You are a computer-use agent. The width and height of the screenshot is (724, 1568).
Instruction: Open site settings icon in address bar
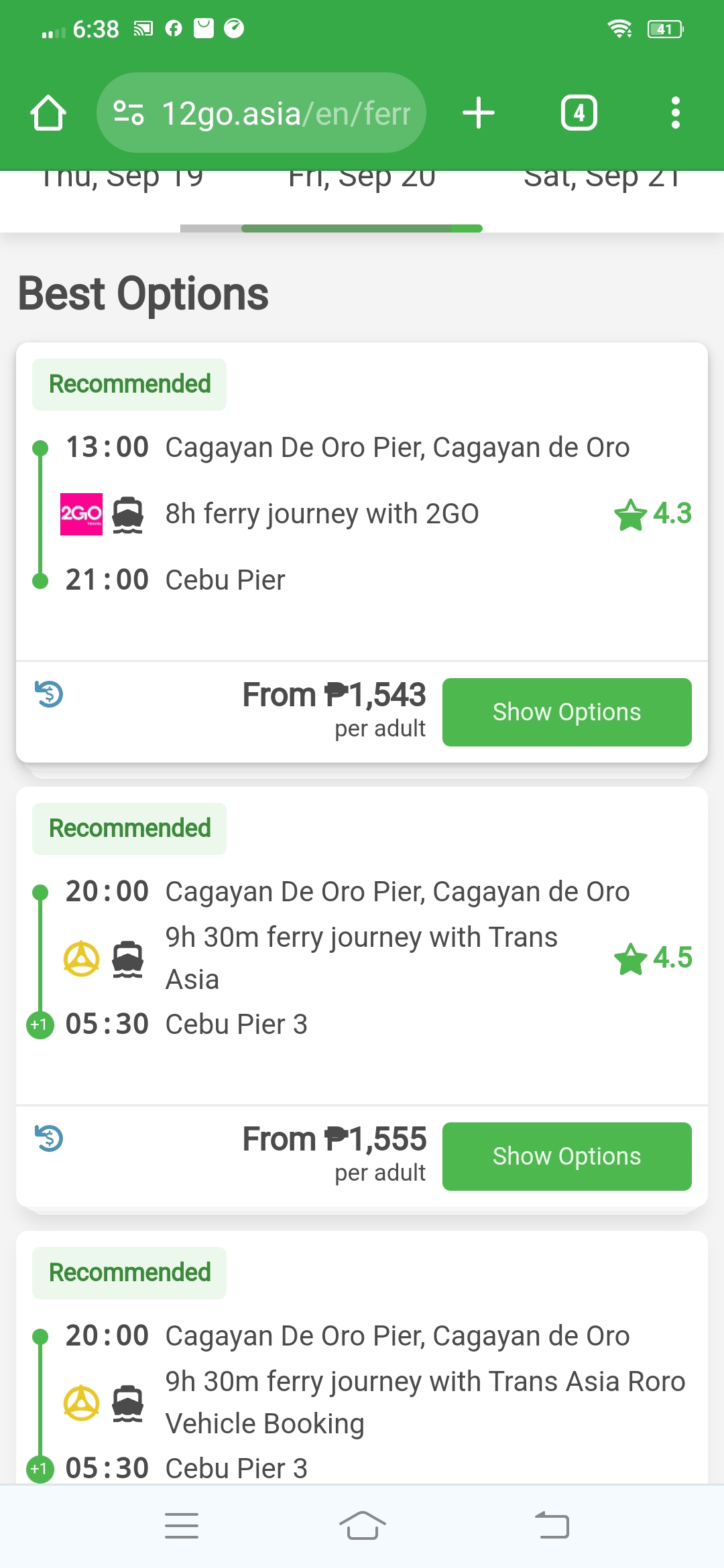coord(128,113)
